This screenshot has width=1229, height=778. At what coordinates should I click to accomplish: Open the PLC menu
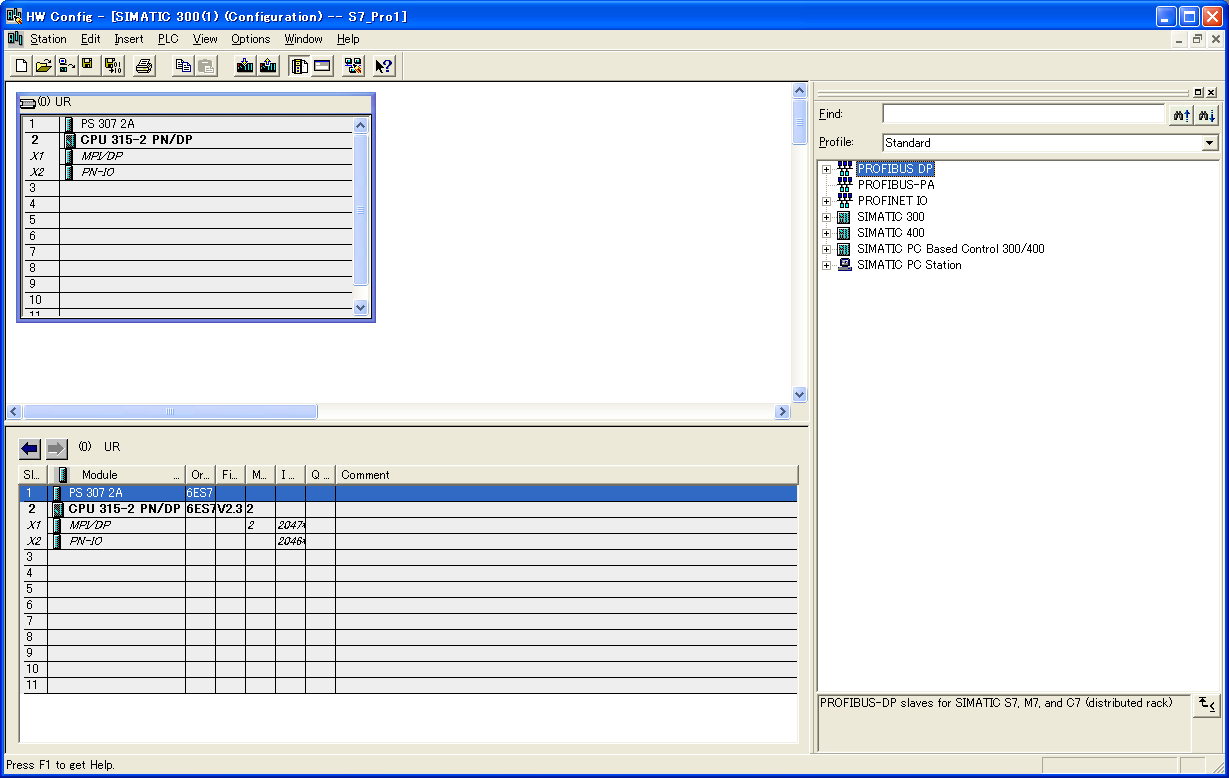point(167,39)
